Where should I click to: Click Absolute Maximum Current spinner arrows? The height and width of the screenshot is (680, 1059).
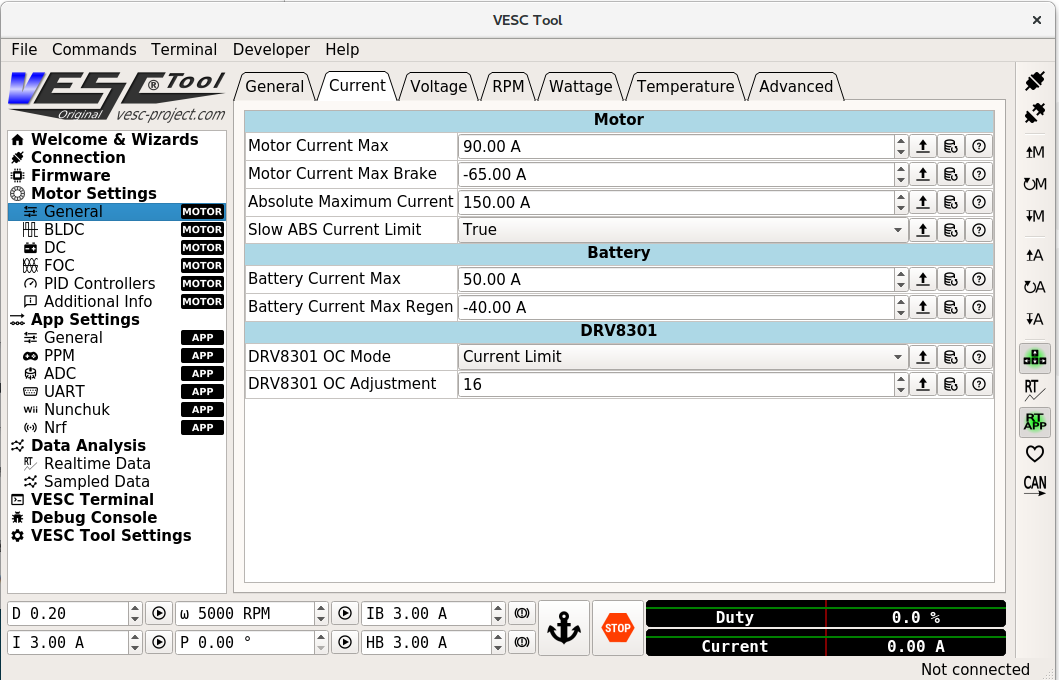(x=900, y=202)
